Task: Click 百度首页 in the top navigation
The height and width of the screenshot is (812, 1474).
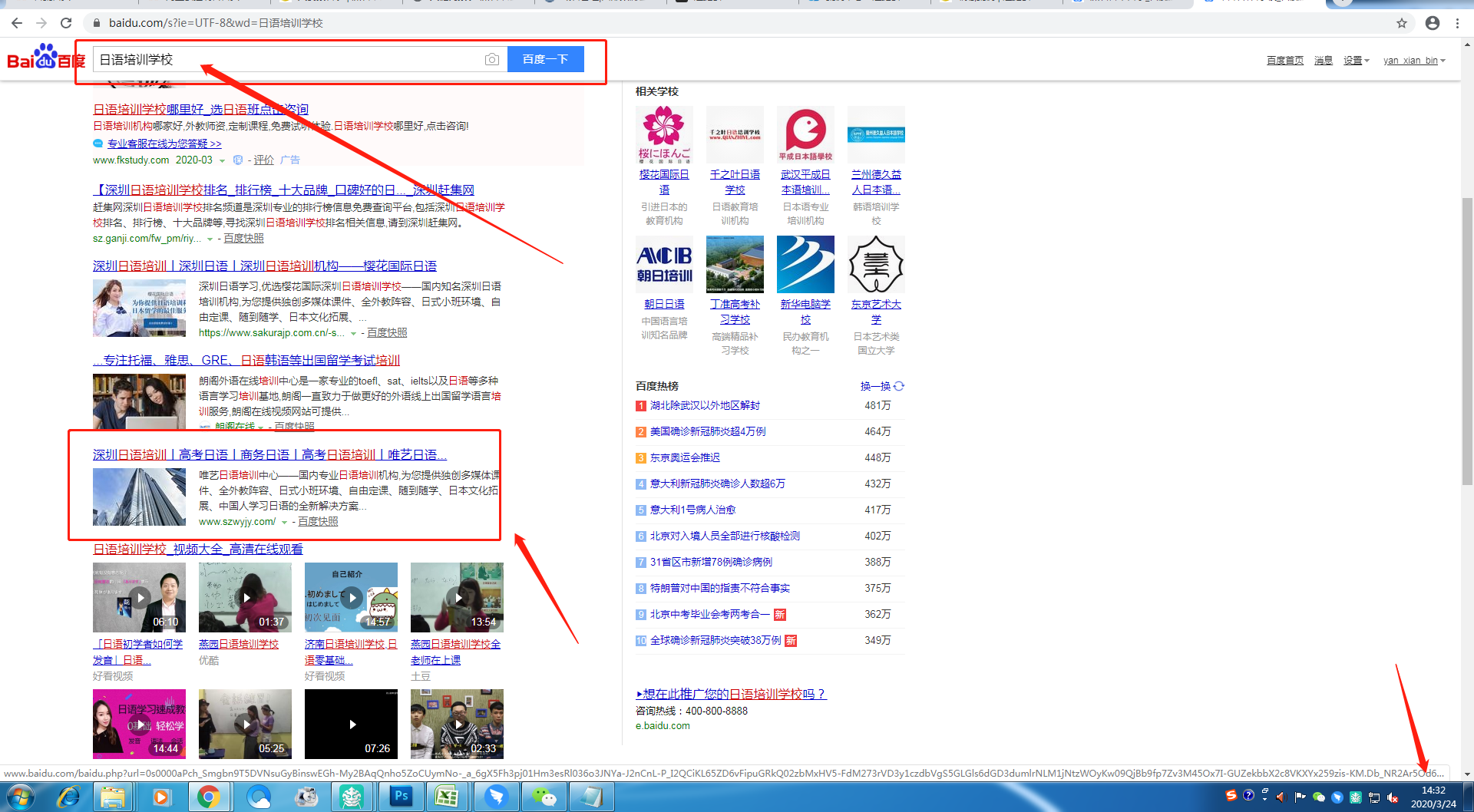Action: pyautogui.click(x=1284, y=61)
